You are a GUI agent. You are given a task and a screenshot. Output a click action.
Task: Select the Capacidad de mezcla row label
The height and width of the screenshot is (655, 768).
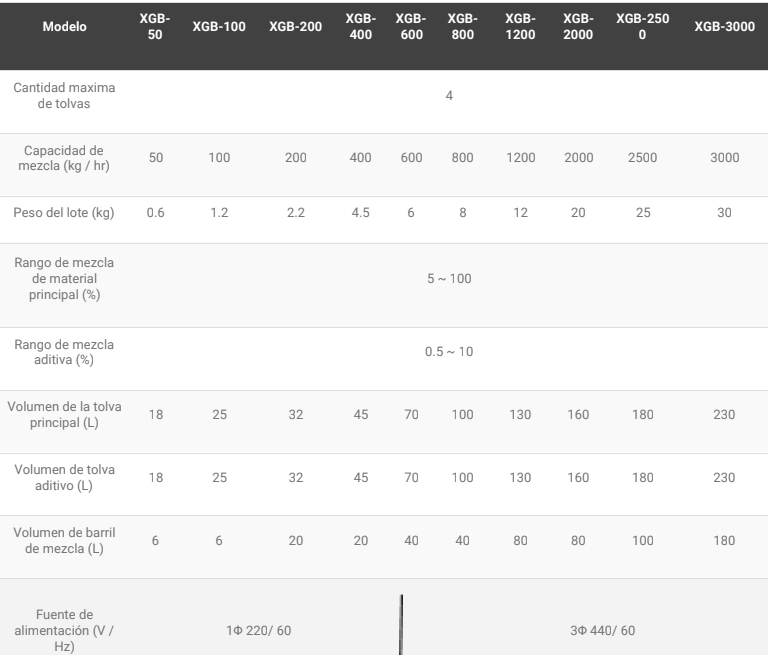64,158
